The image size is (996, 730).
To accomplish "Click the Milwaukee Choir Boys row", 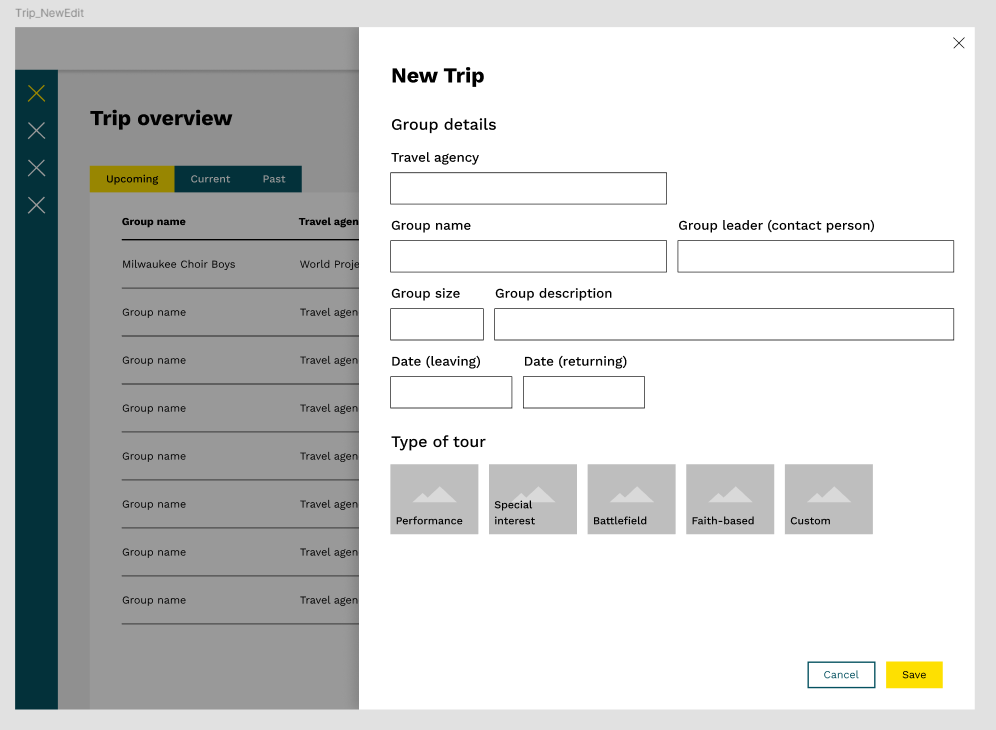I will 240,264.
